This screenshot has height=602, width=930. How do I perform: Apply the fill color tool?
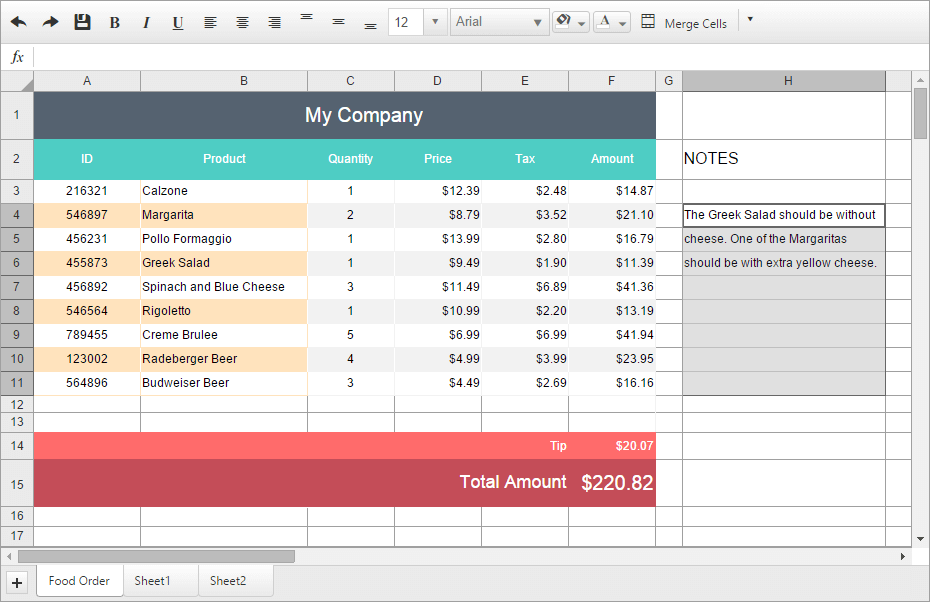[564, 21]
